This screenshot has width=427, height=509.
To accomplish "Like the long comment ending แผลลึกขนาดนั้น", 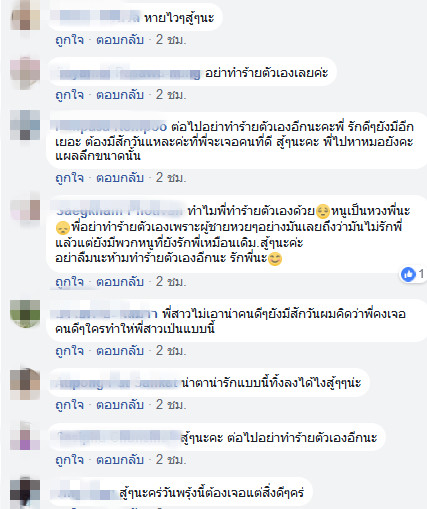I will coord(70,178).
